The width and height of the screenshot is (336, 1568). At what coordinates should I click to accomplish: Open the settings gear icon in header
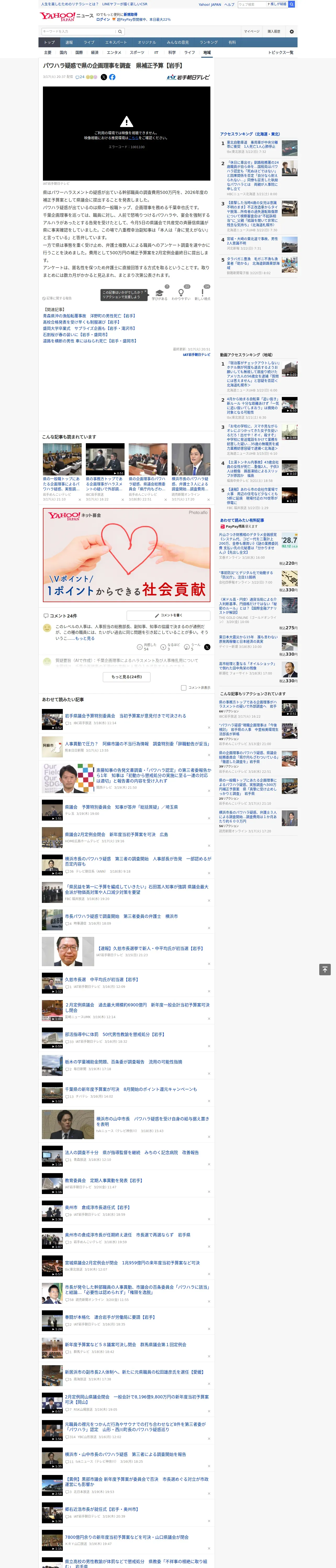[x=292, y=32]
